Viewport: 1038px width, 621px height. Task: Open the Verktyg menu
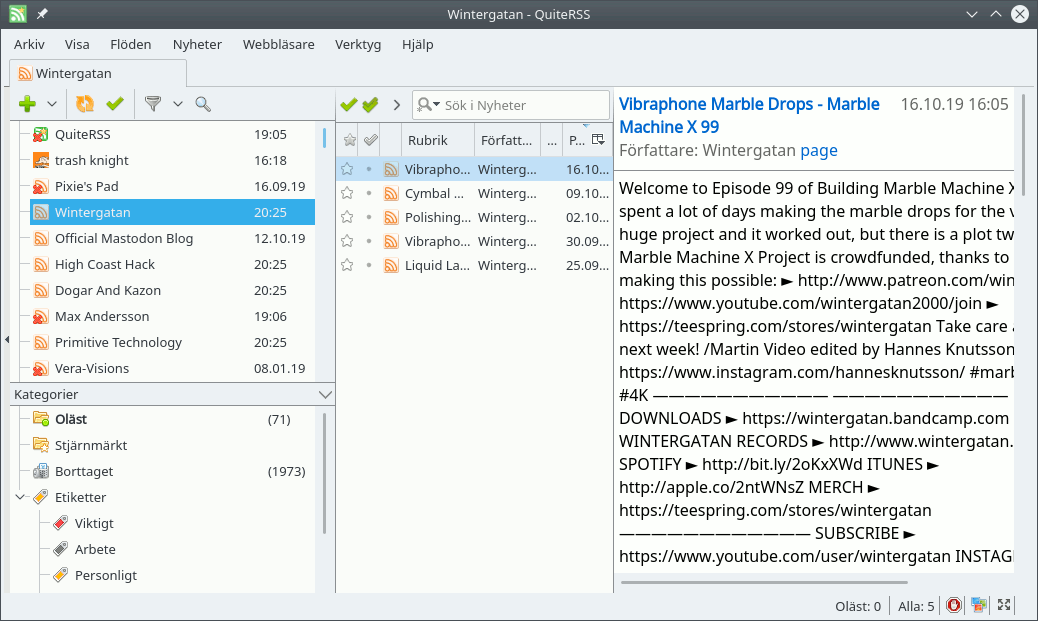[x=358, y=44]
